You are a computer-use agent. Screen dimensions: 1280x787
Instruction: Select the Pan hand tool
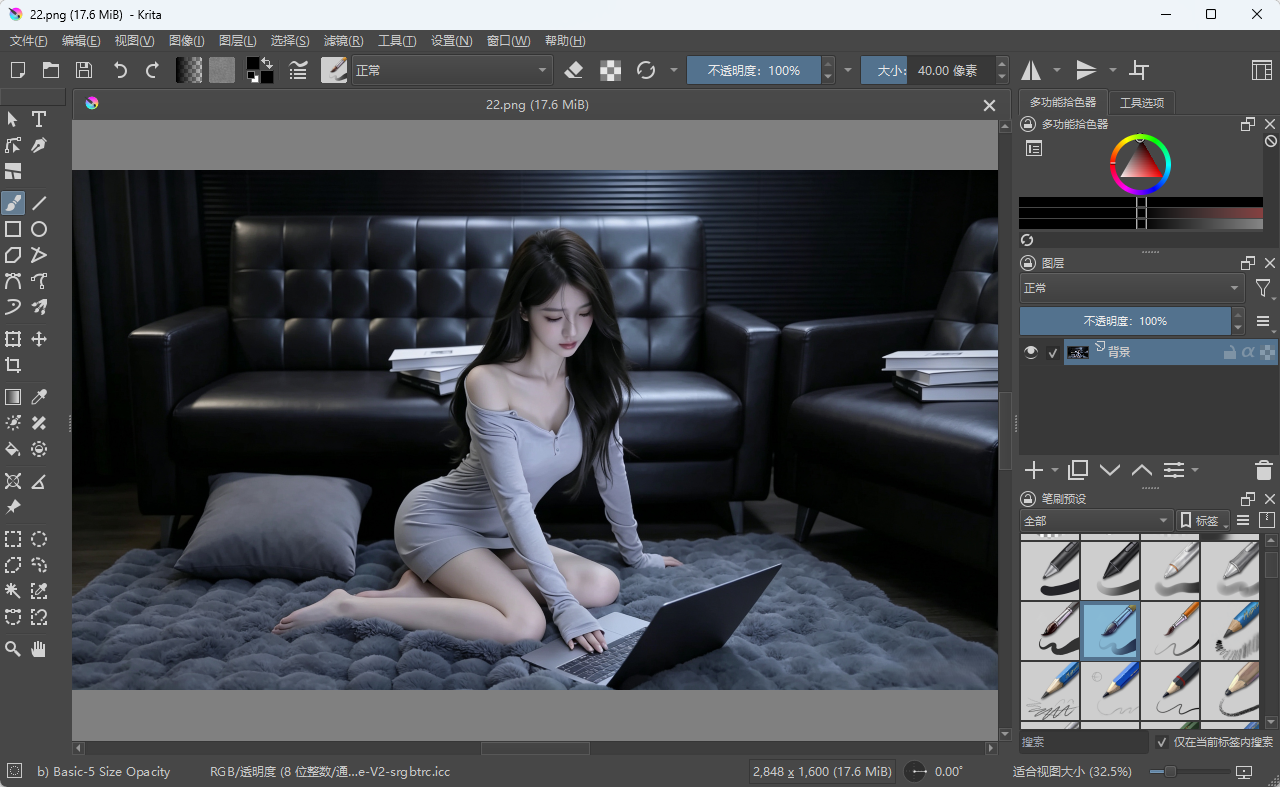pos(39,649)
